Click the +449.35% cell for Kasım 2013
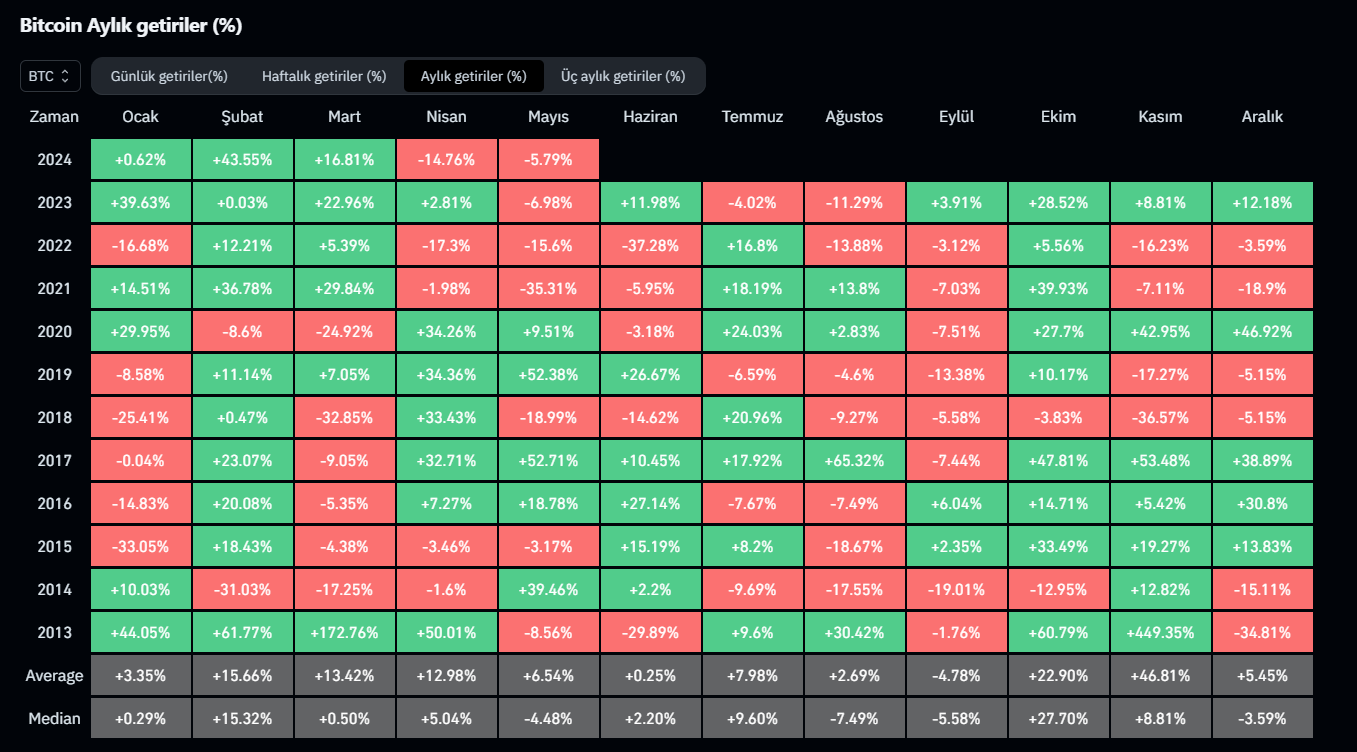This screenshot has width=1357, height=752. click(1160, 632)
